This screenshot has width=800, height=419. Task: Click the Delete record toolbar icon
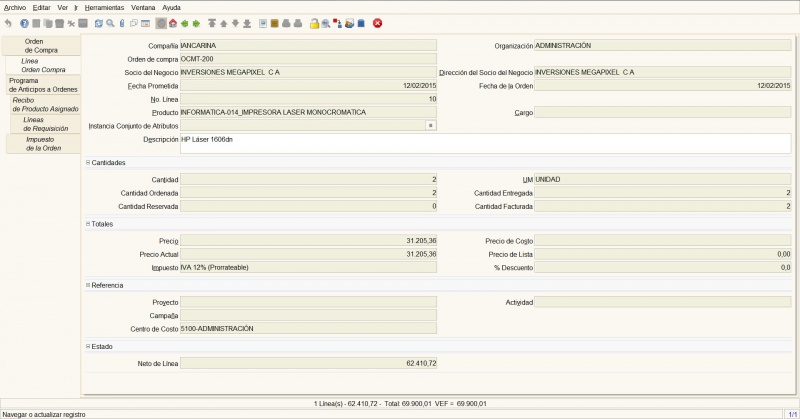tap(60, 23)
